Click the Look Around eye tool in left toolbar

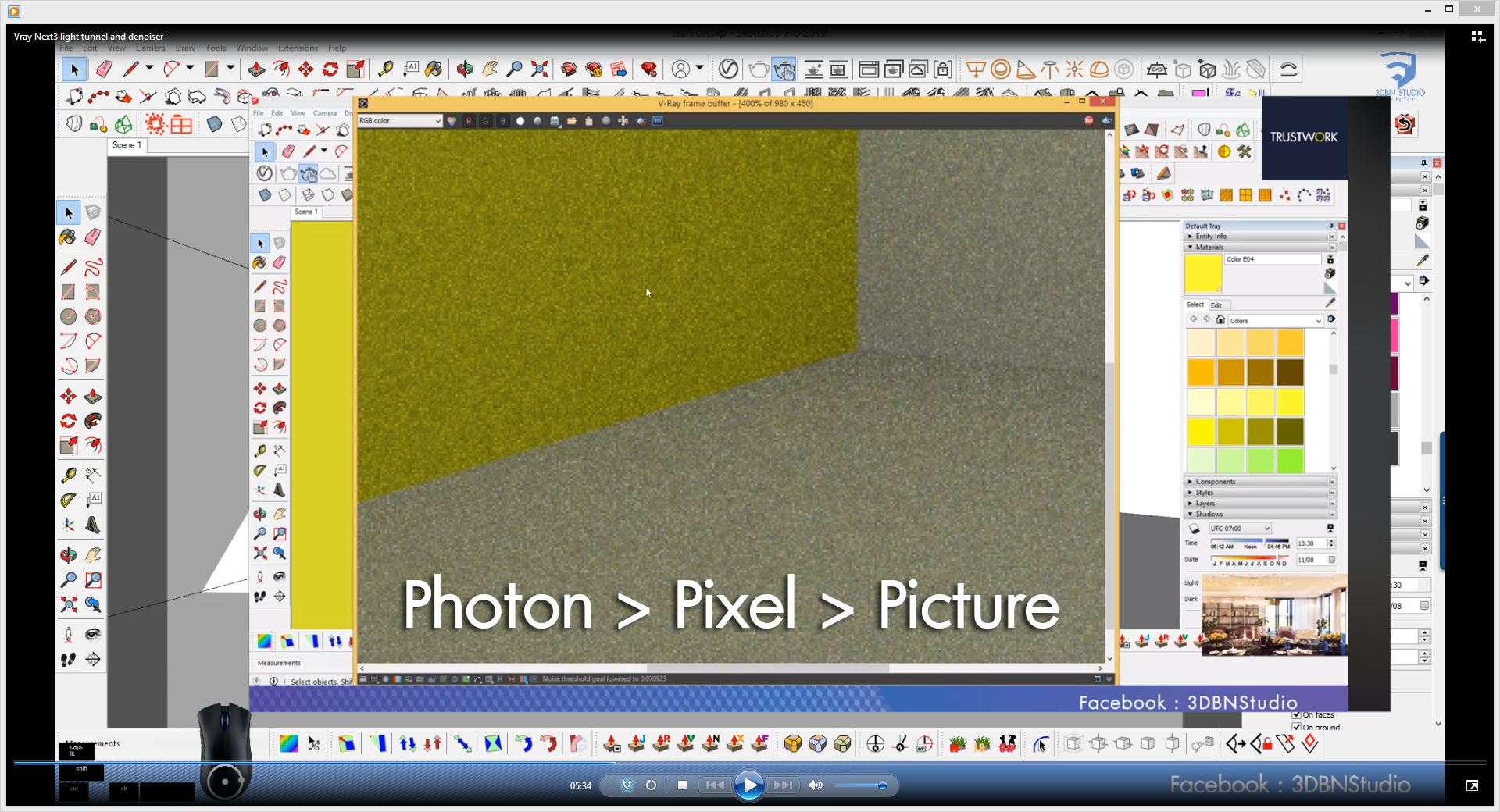point(93,634)
